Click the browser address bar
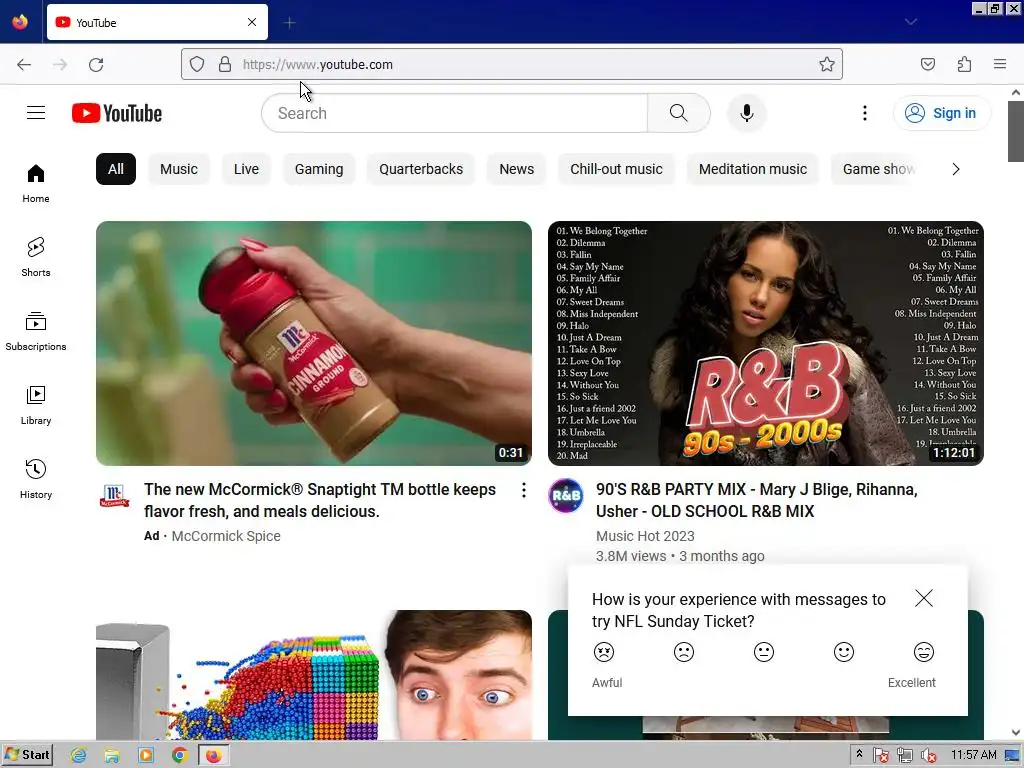 tap(512, 64)
